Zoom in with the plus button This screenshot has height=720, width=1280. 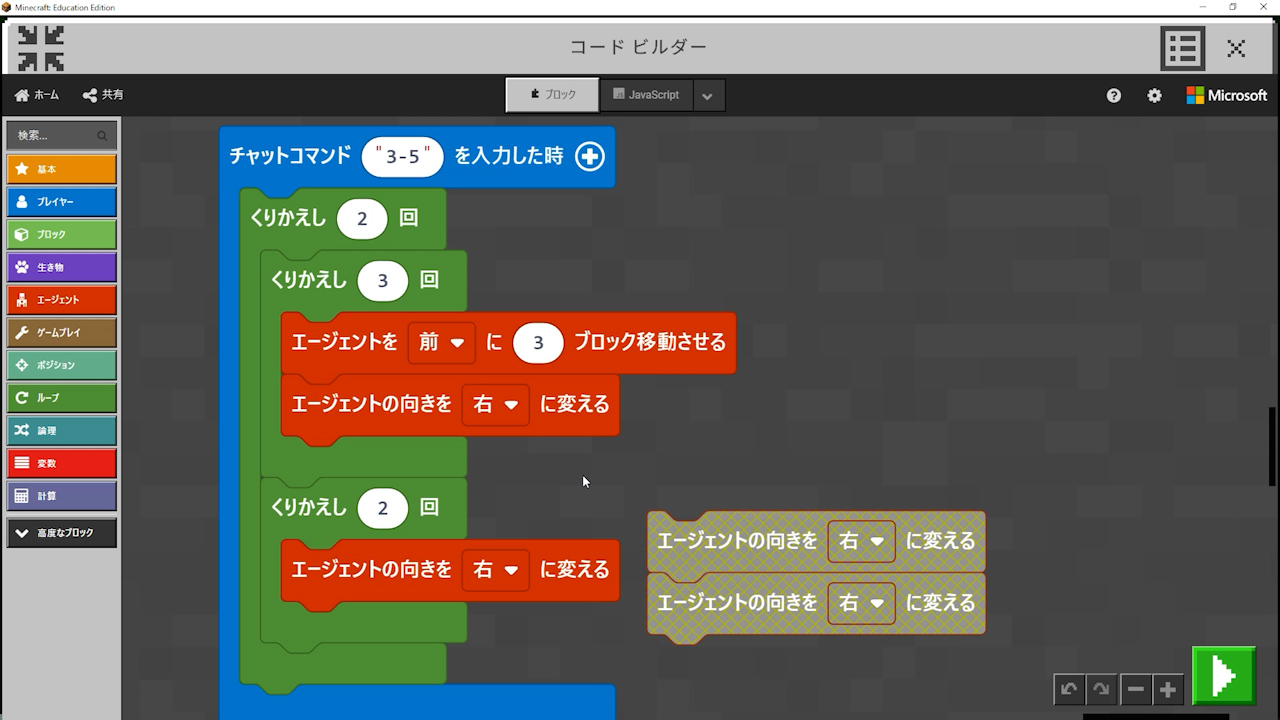(x=1167, y=689)
